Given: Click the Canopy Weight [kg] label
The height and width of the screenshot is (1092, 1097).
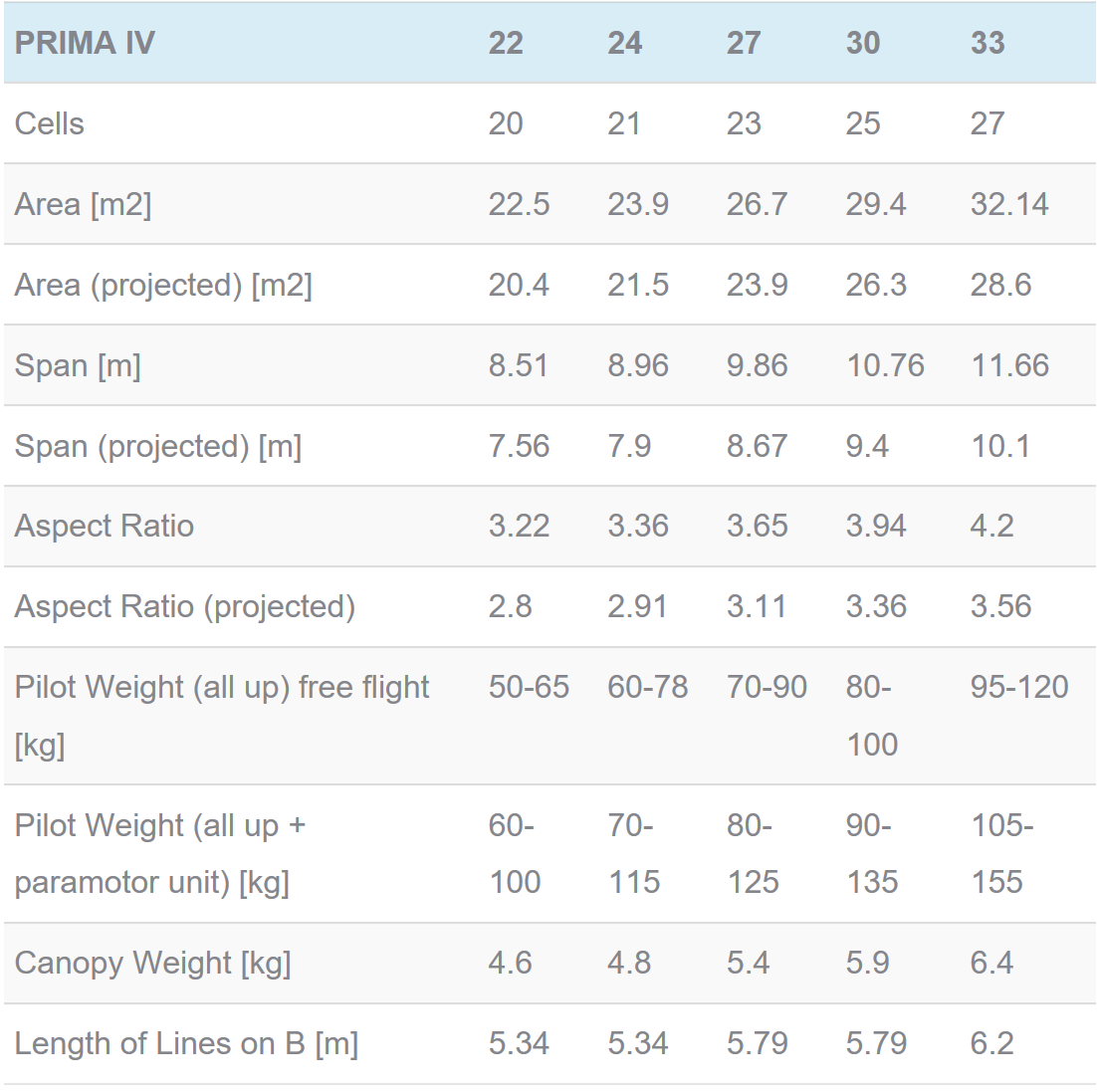Looking at the screenshot, I should pos(152,964).
